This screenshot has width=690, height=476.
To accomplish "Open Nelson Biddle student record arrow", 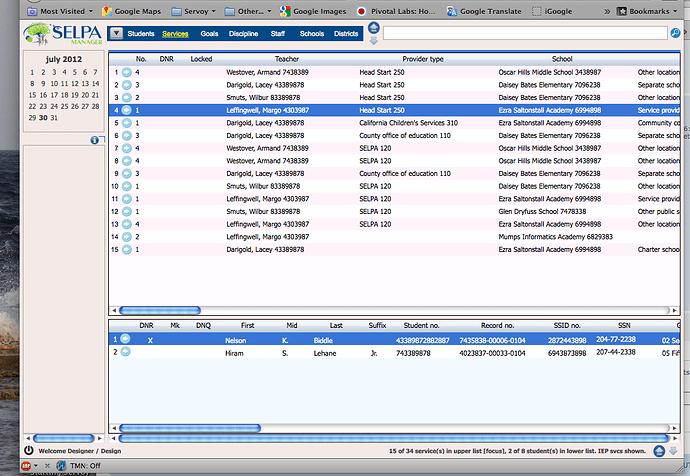I will point(126,339).
